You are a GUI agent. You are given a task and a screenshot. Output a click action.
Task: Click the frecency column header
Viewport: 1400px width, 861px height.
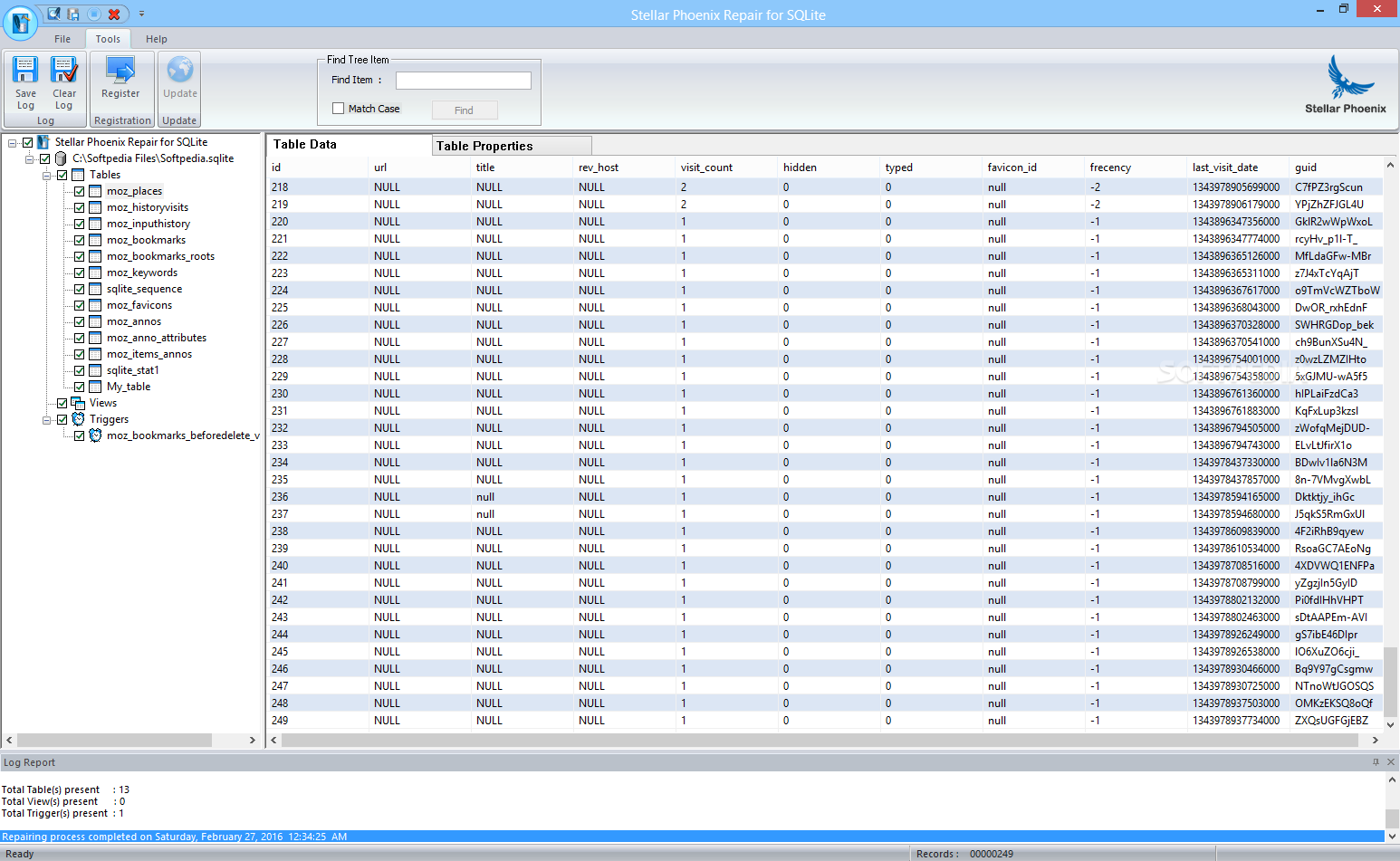point(1136,167)
